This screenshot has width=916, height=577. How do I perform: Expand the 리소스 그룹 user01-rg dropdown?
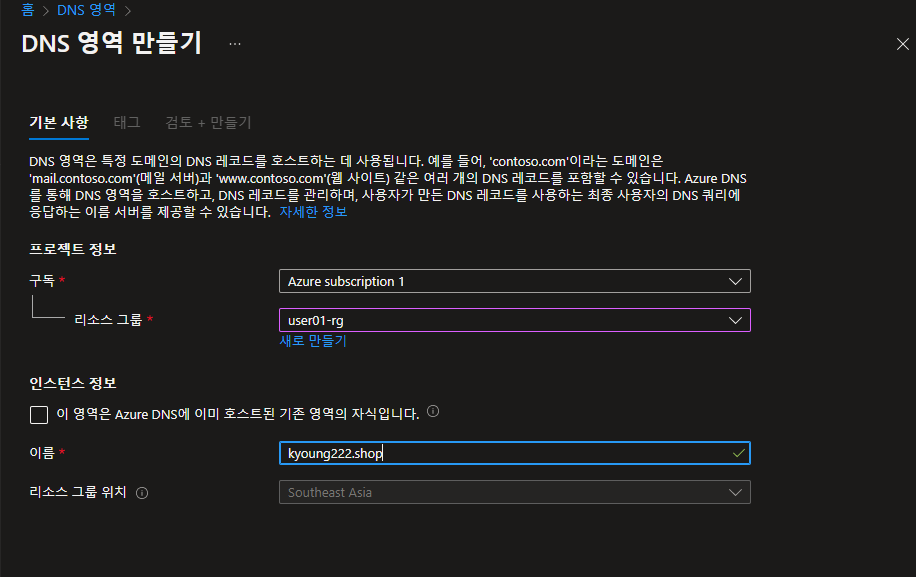[515, 320]
